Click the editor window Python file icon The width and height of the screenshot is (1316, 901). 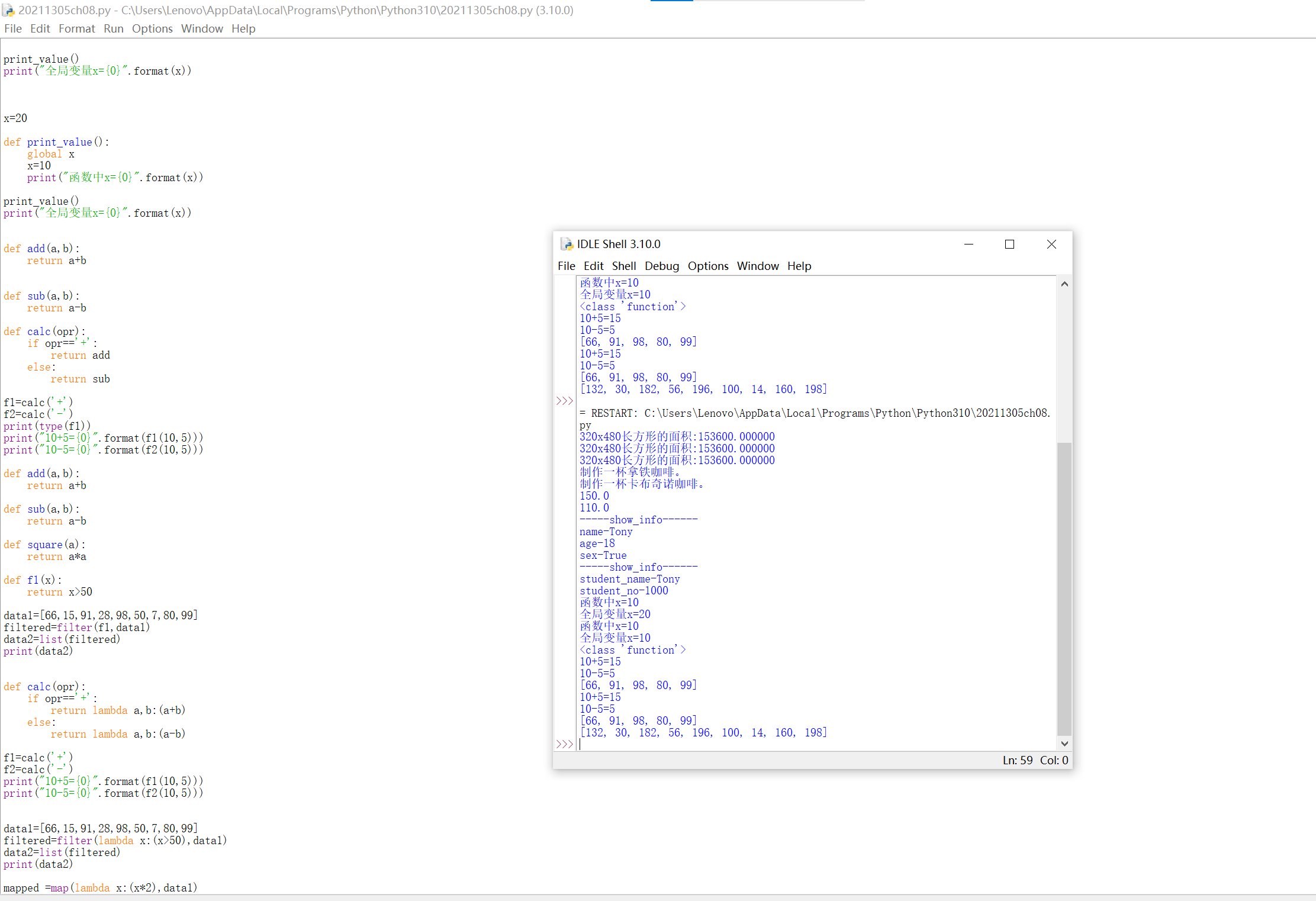8,10
